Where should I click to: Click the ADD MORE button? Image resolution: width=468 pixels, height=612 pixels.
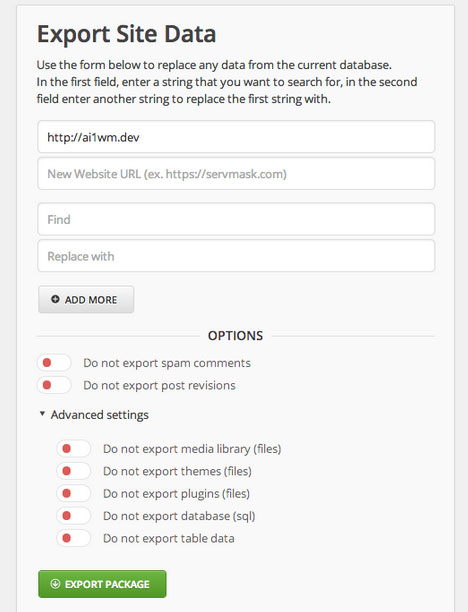[x=86, y=299]
